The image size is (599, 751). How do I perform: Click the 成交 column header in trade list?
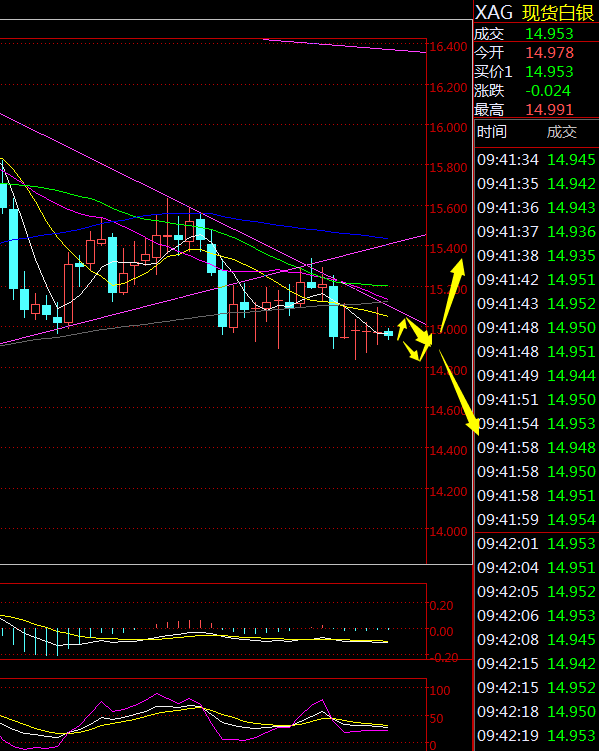click(x=562, y=132)
